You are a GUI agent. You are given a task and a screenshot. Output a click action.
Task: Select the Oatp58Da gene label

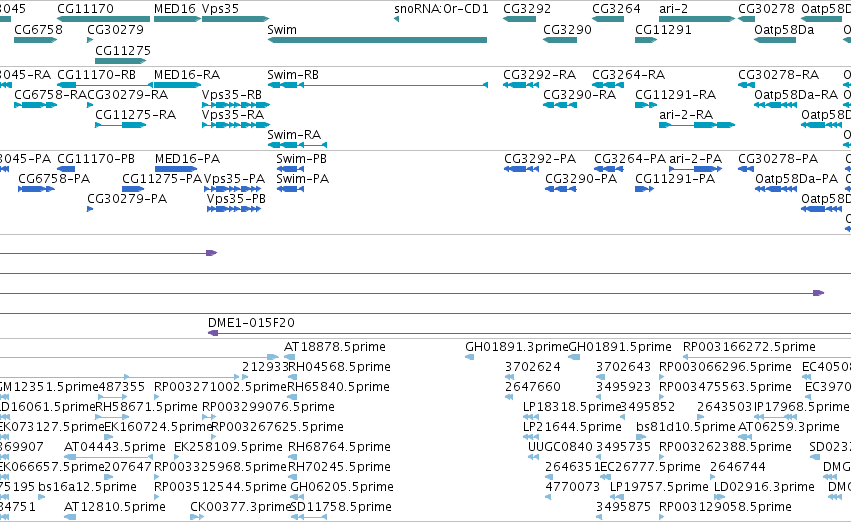click(784, 29)
